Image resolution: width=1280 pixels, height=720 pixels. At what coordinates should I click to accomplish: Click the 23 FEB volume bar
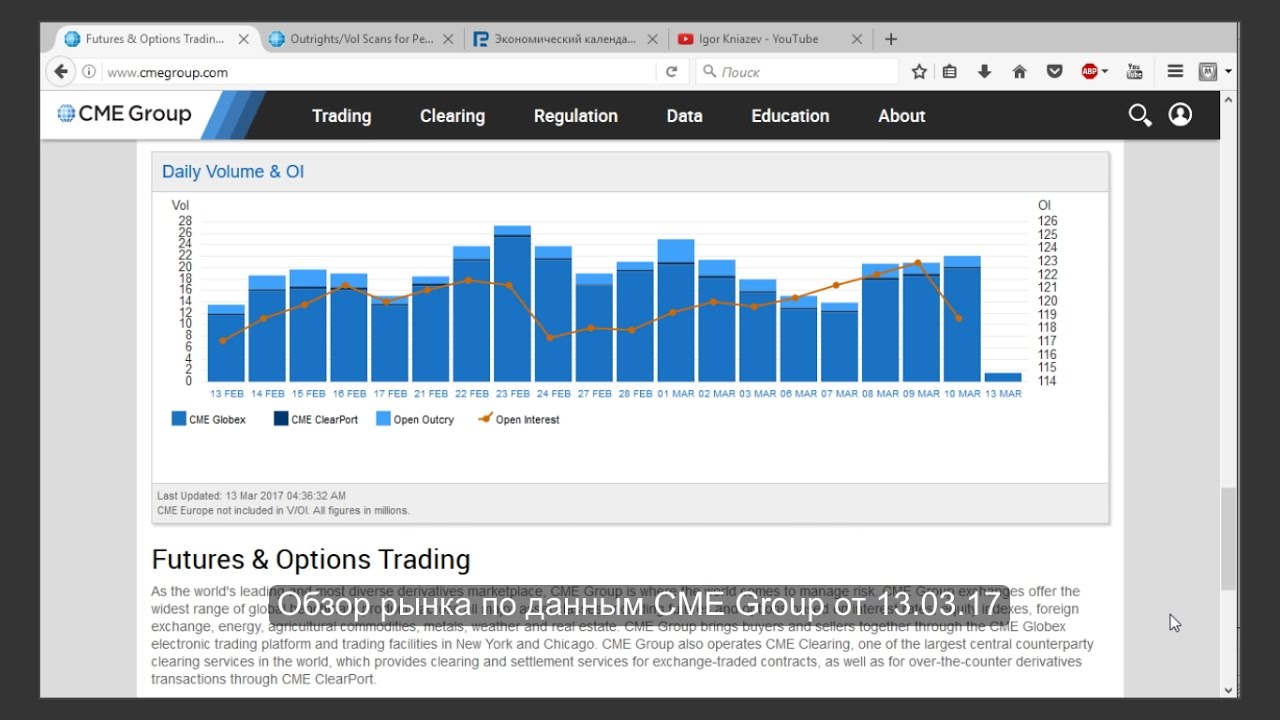pyautogui.click(x=512, y=303)
